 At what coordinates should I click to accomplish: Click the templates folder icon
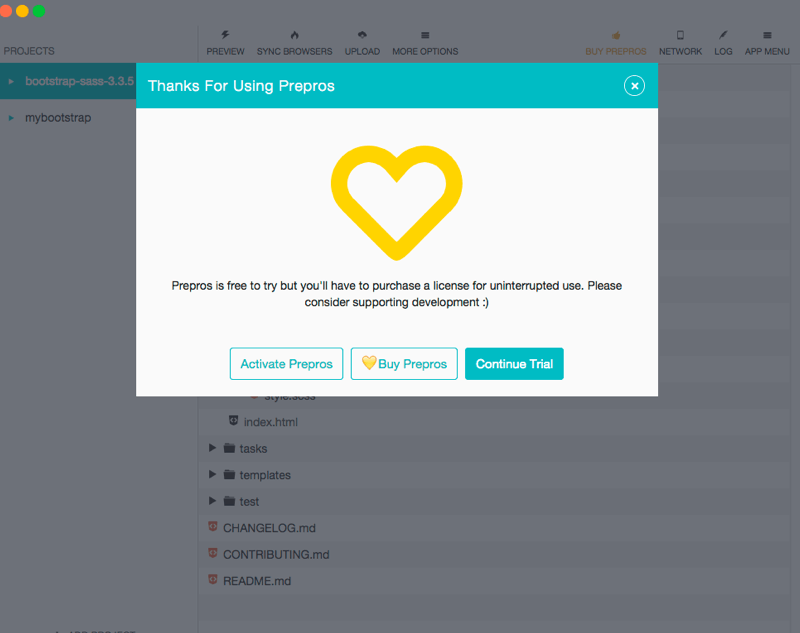(230, 474)
